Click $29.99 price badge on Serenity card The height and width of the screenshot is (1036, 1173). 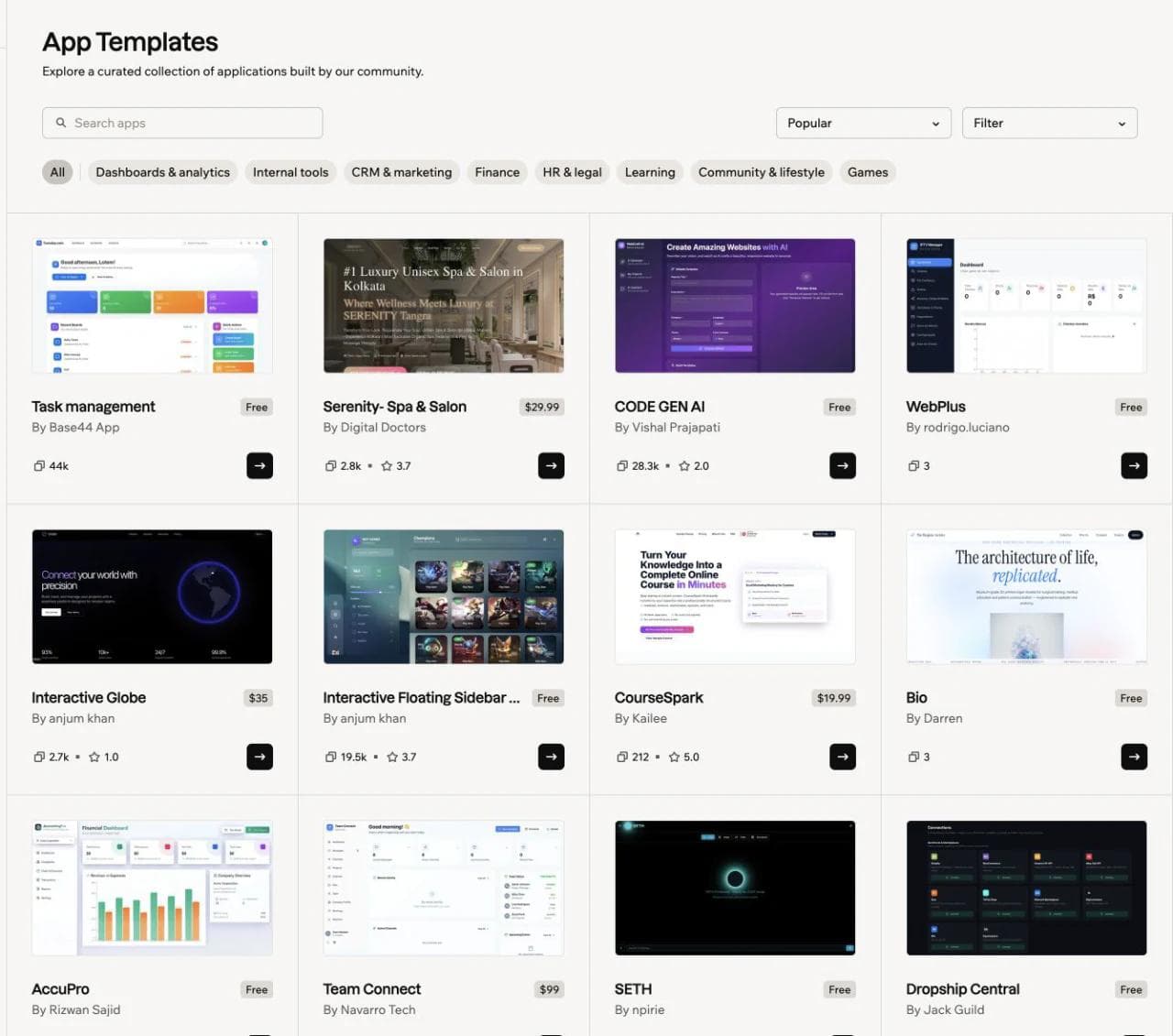pyautogui.click(x=542, y=407)
